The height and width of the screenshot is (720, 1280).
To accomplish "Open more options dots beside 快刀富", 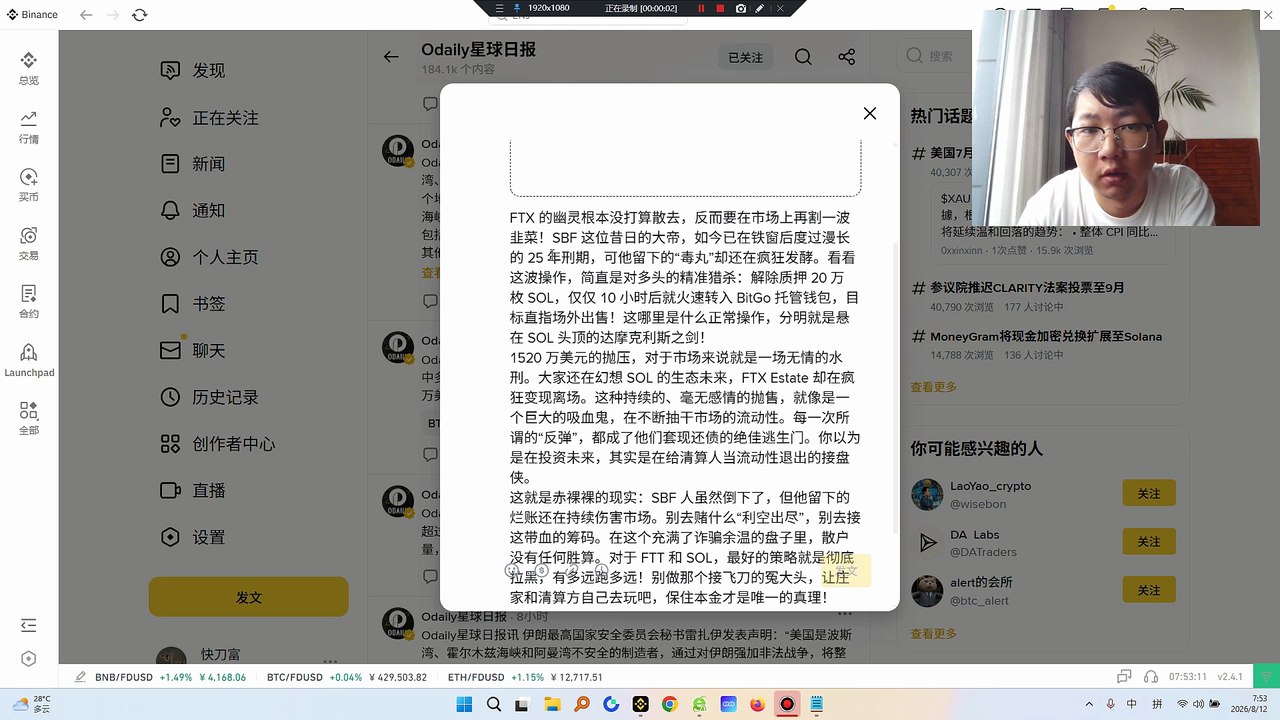I will 330,660.
